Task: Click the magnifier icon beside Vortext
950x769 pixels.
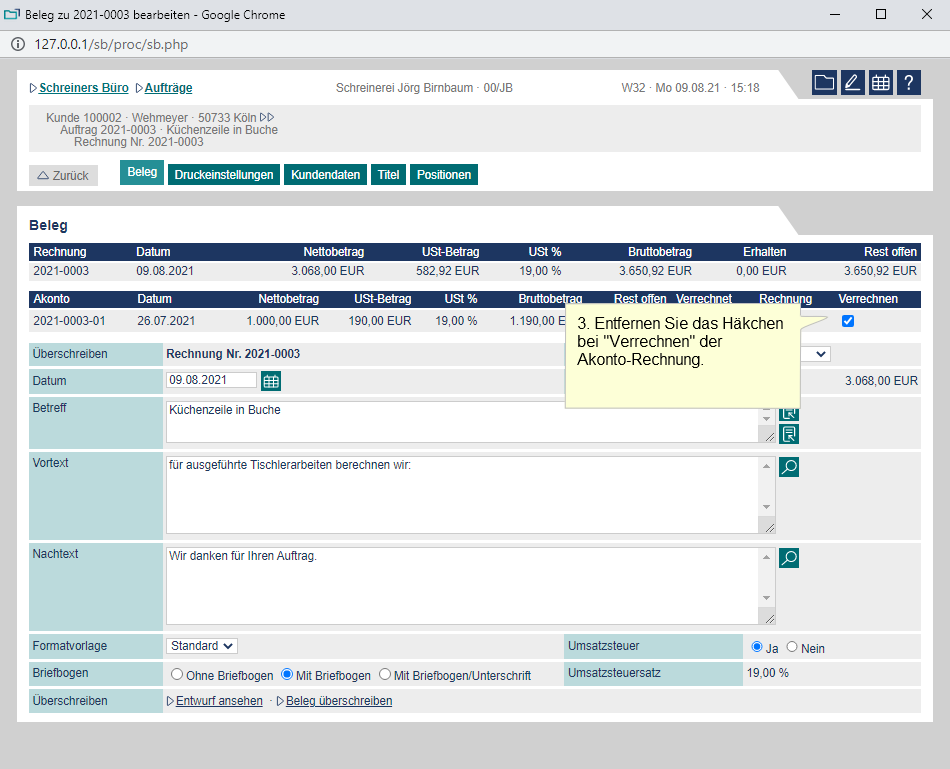Action: coord(789,467)
